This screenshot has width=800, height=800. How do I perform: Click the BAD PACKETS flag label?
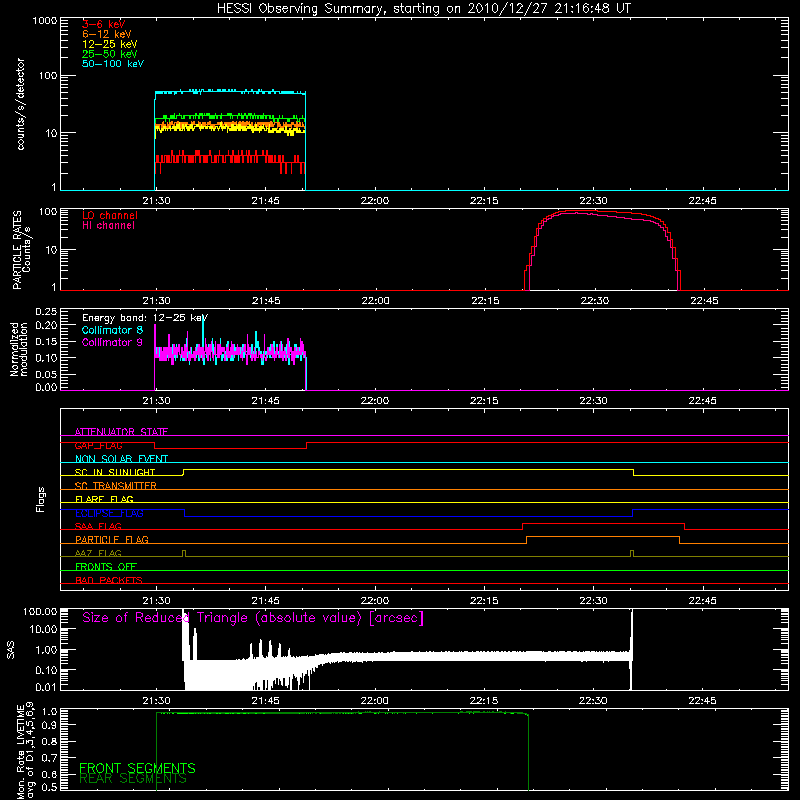coord(109,580)
